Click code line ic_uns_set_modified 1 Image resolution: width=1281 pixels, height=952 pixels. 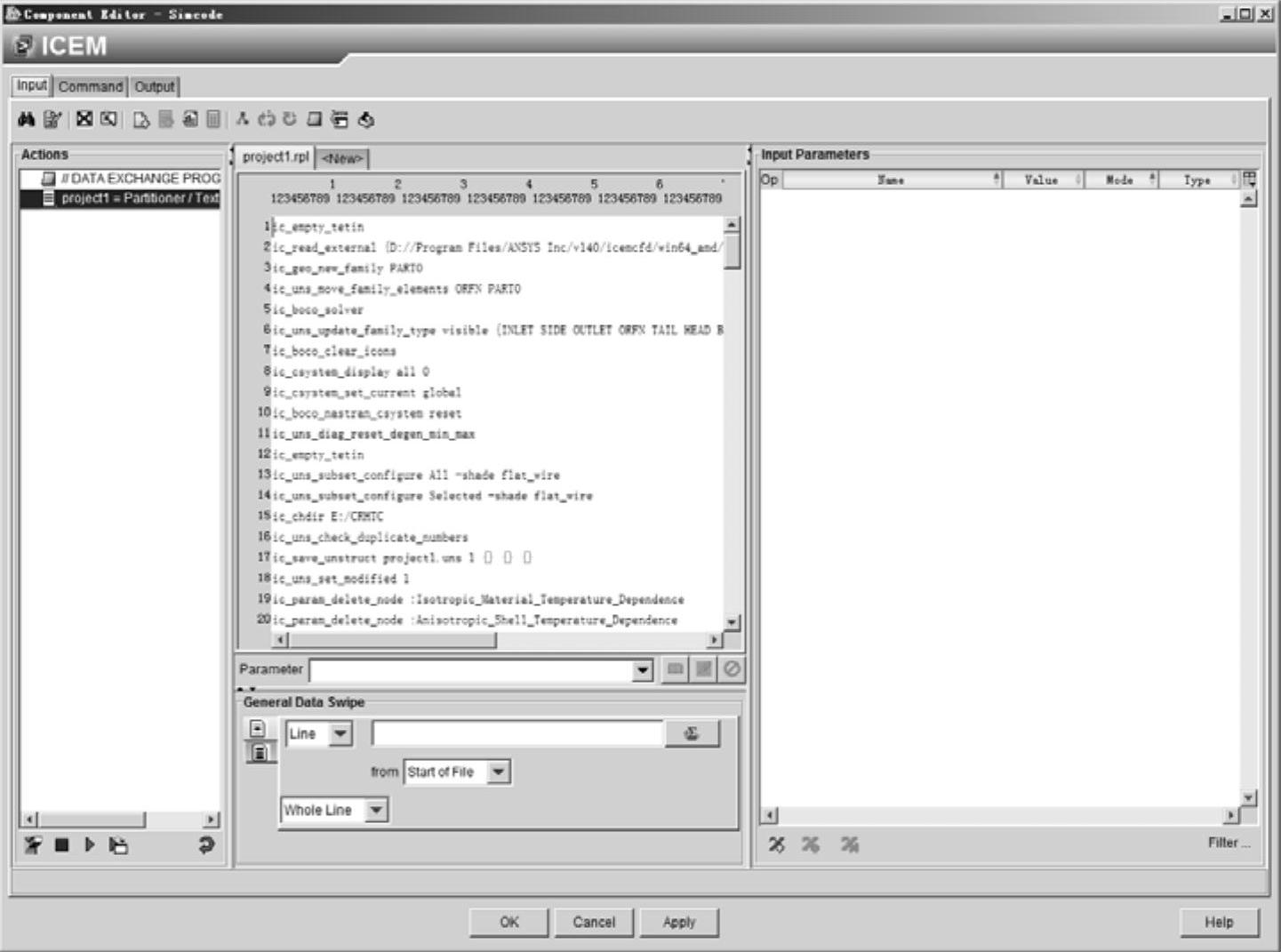click(x=340, y=579)
